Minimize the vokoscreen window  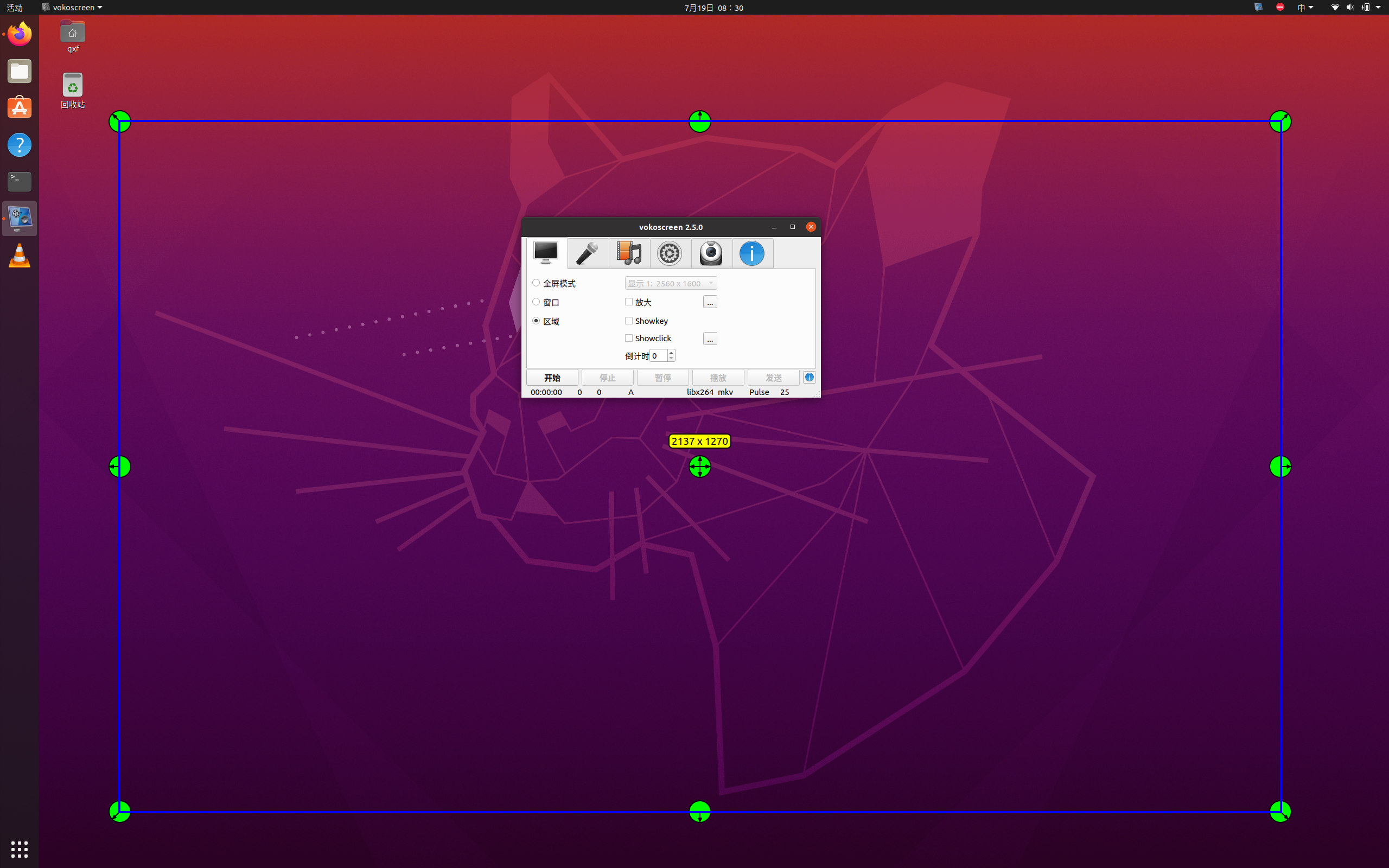point(774,227)
